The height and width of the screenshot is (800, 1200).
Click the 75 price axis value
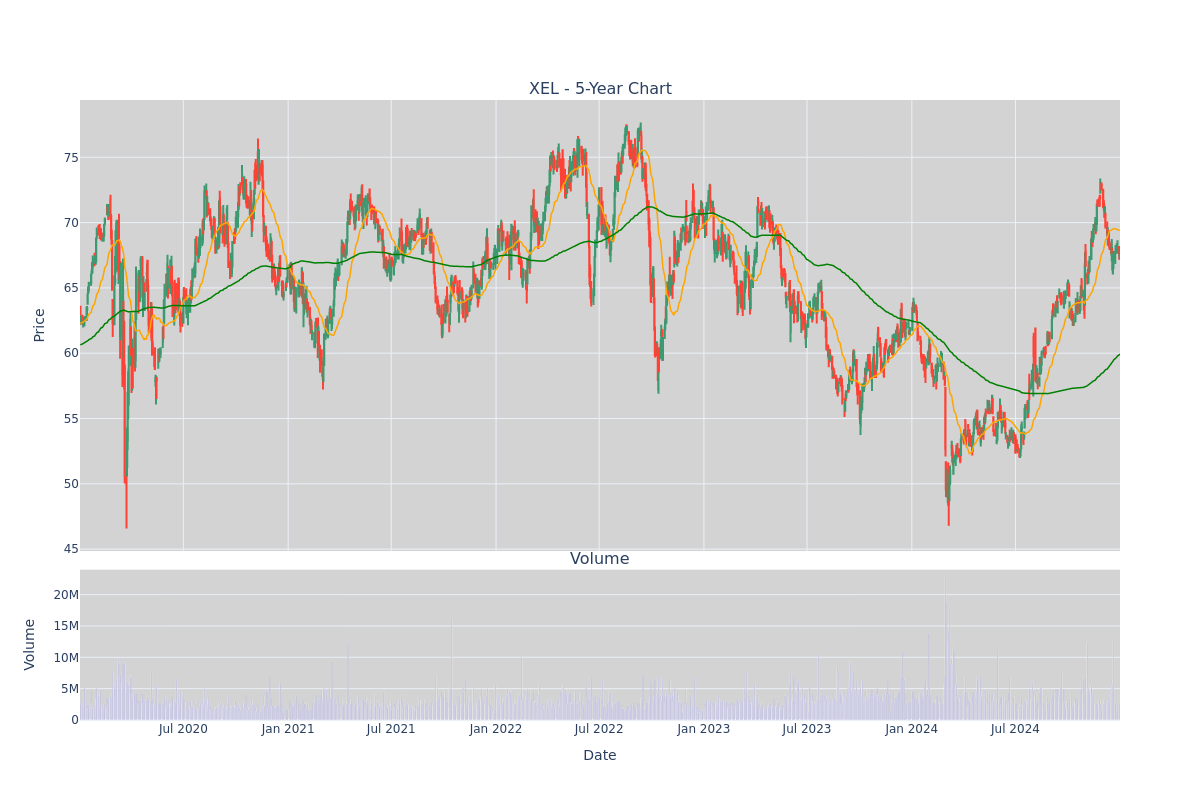tap(71, 158)
